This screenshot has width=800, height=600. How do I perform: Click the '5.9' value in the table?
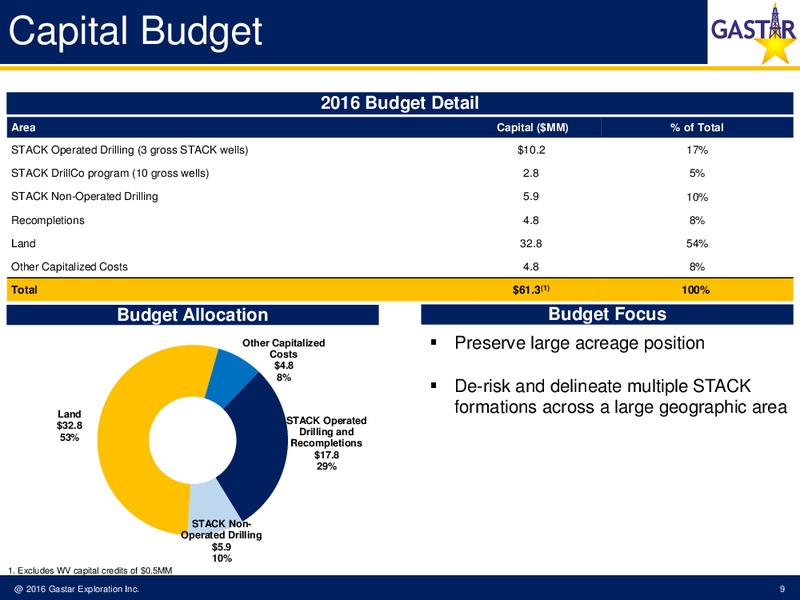tap(531, 196)
